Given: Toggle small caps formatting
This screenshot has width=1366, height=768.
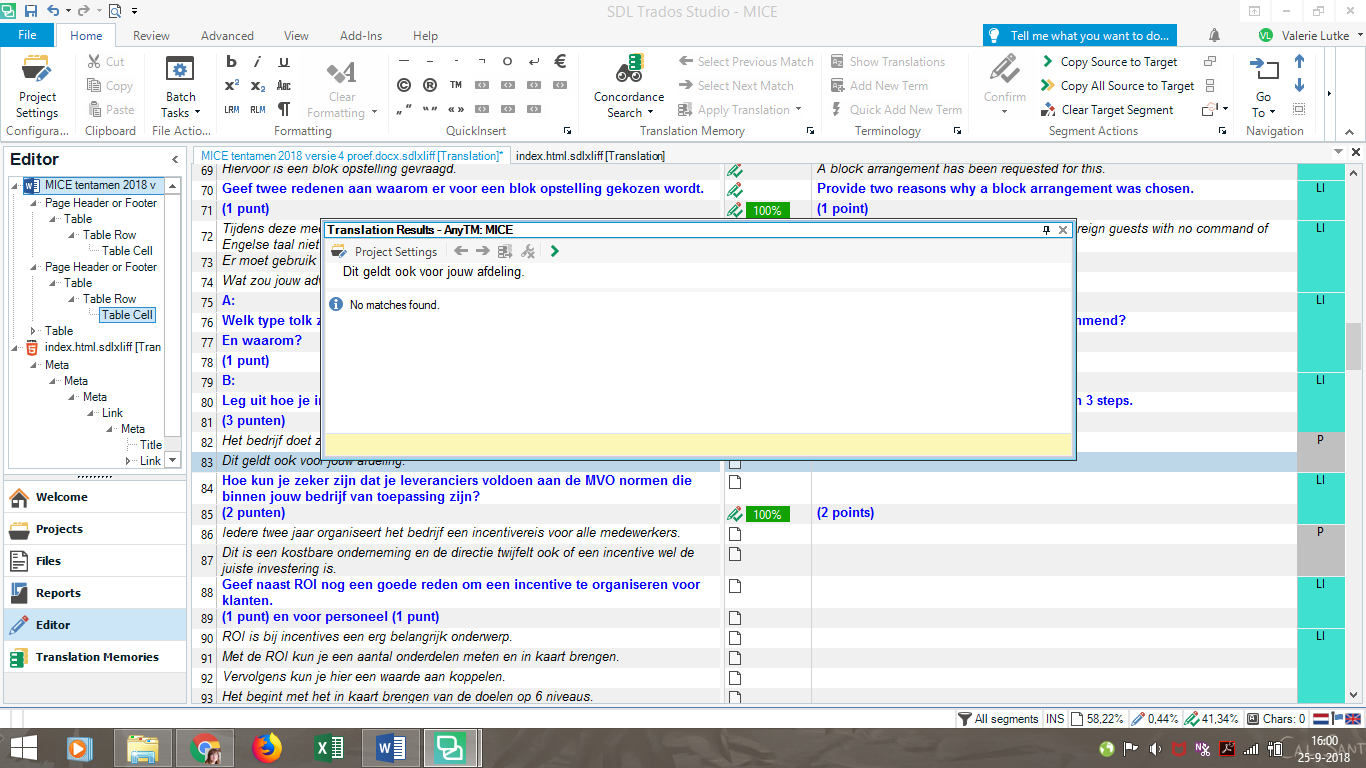Looking at the screenshot, I should [283, 86].
